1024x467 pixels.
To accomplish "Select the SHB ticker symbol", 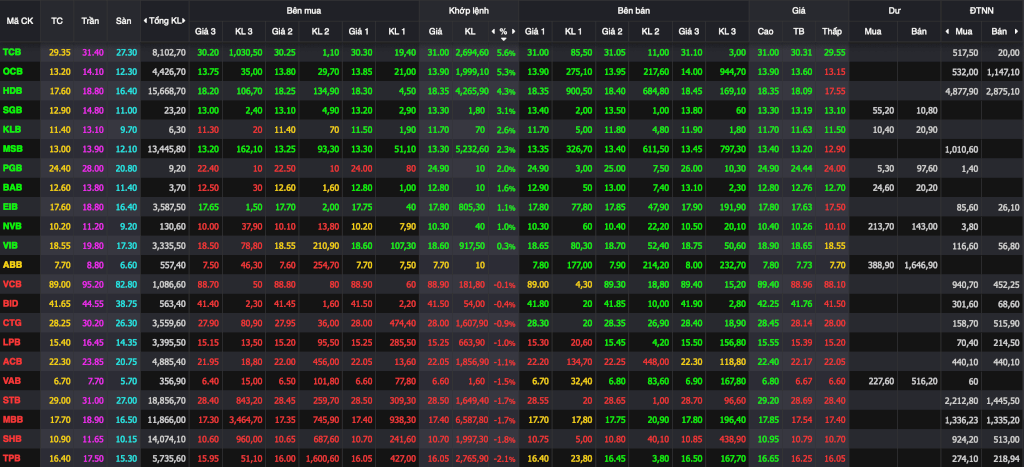I will point(12,440).
